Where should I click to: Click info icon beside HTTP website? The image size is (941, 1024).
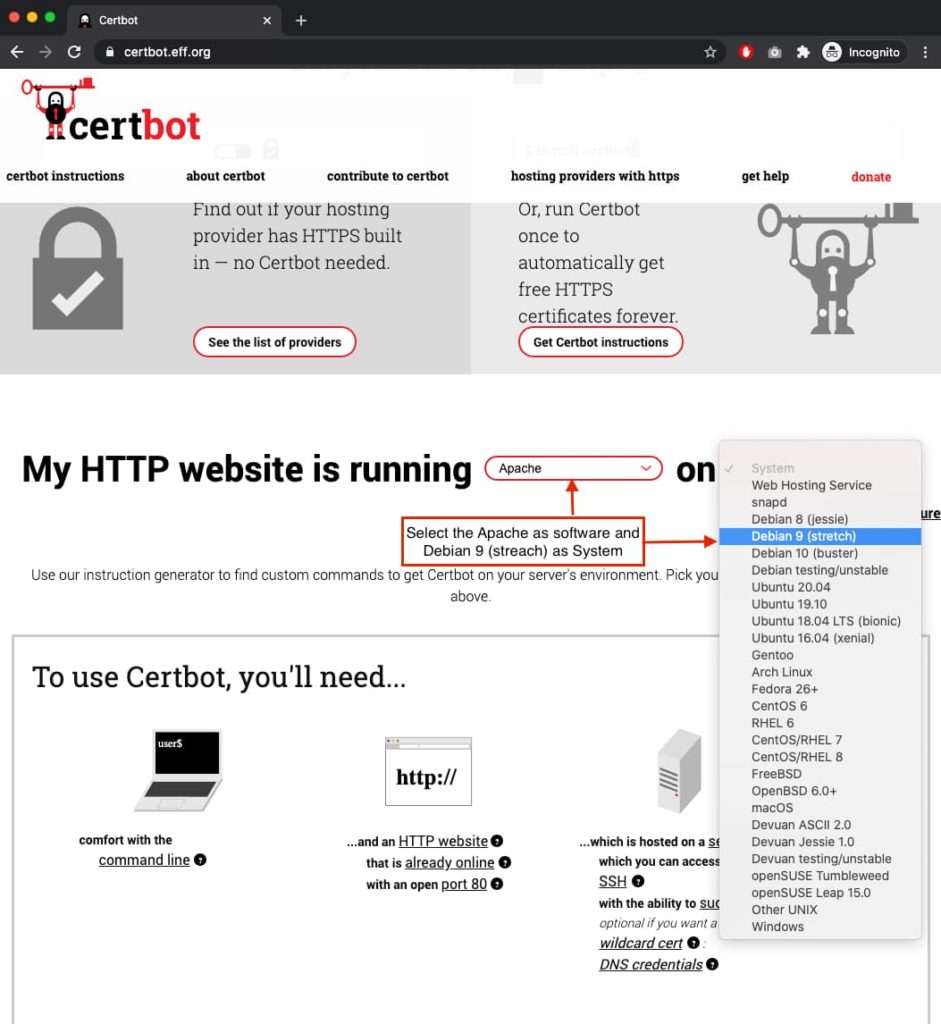click(497, 841)
